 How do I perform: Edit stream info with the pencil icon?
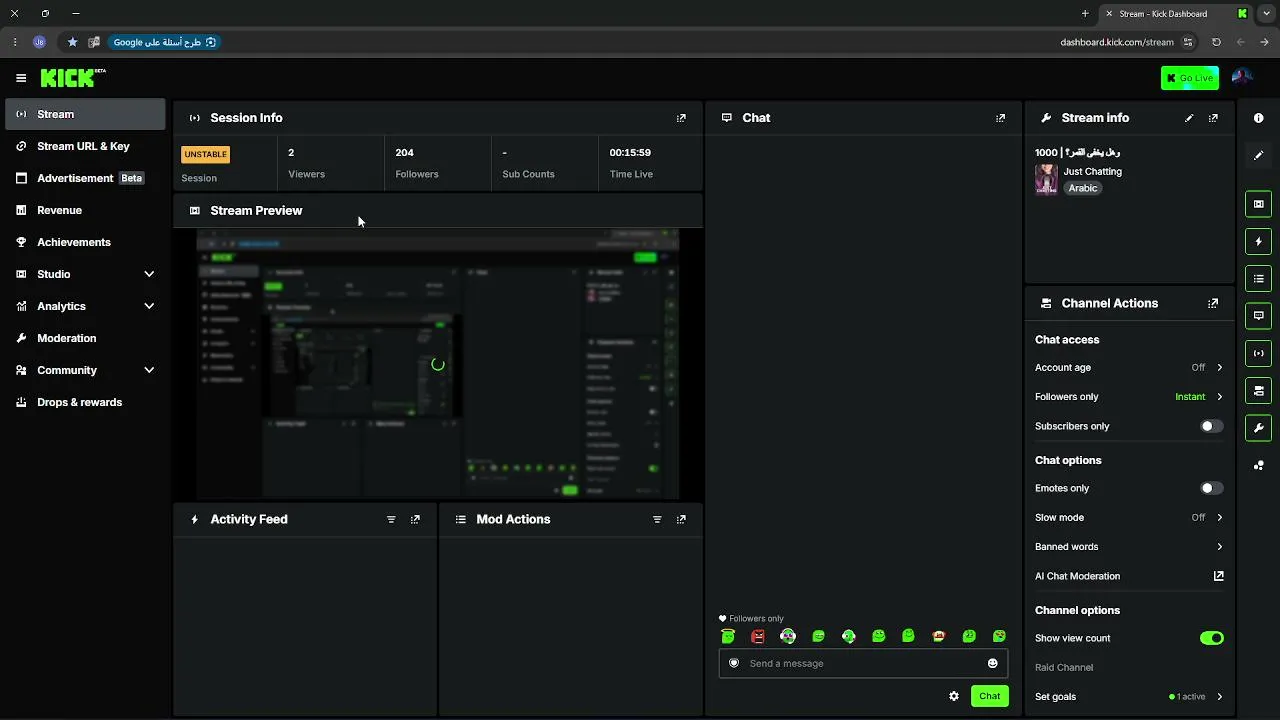(x=1189, y=118)
